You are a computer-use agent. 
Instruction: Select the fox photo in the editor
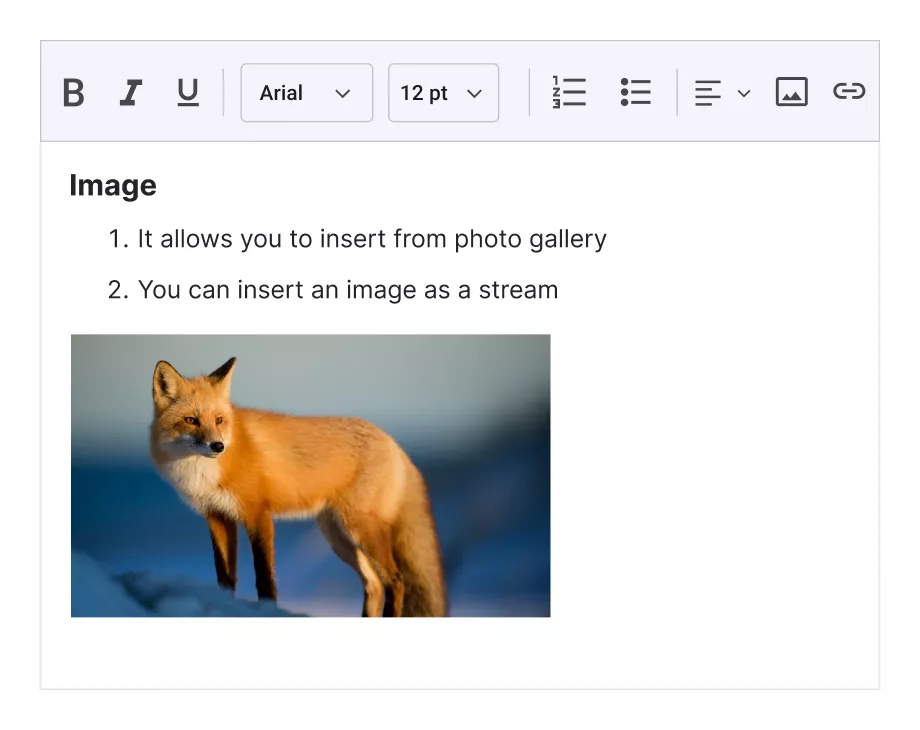click(x=310, y=475)
